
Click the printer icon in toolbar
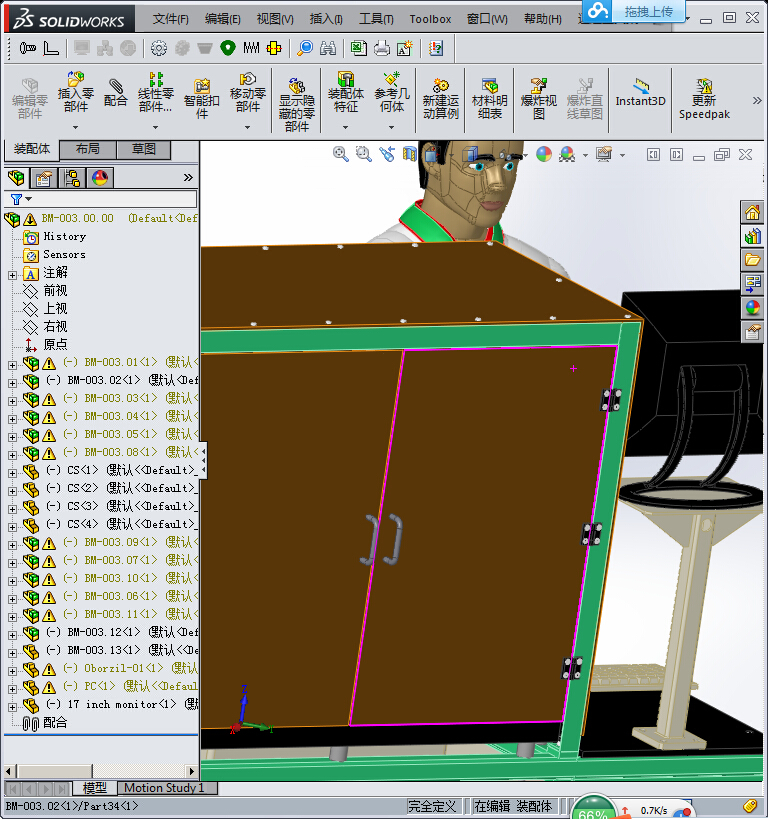coord(382,49)
